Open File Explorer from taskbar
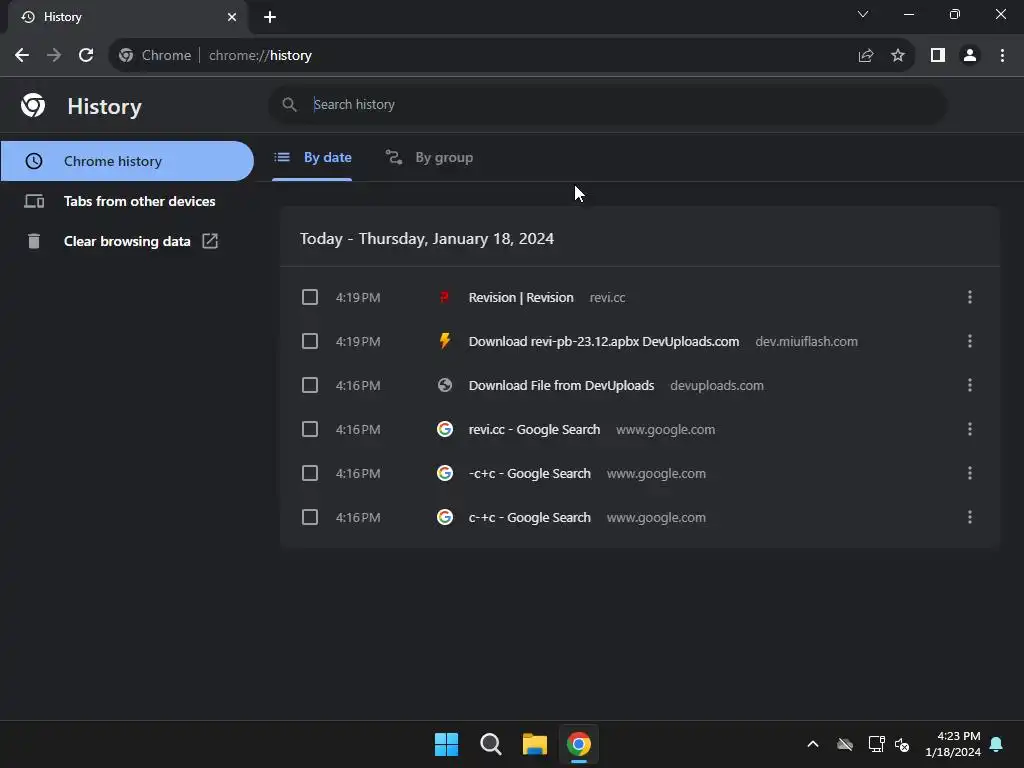 point(534,744)
